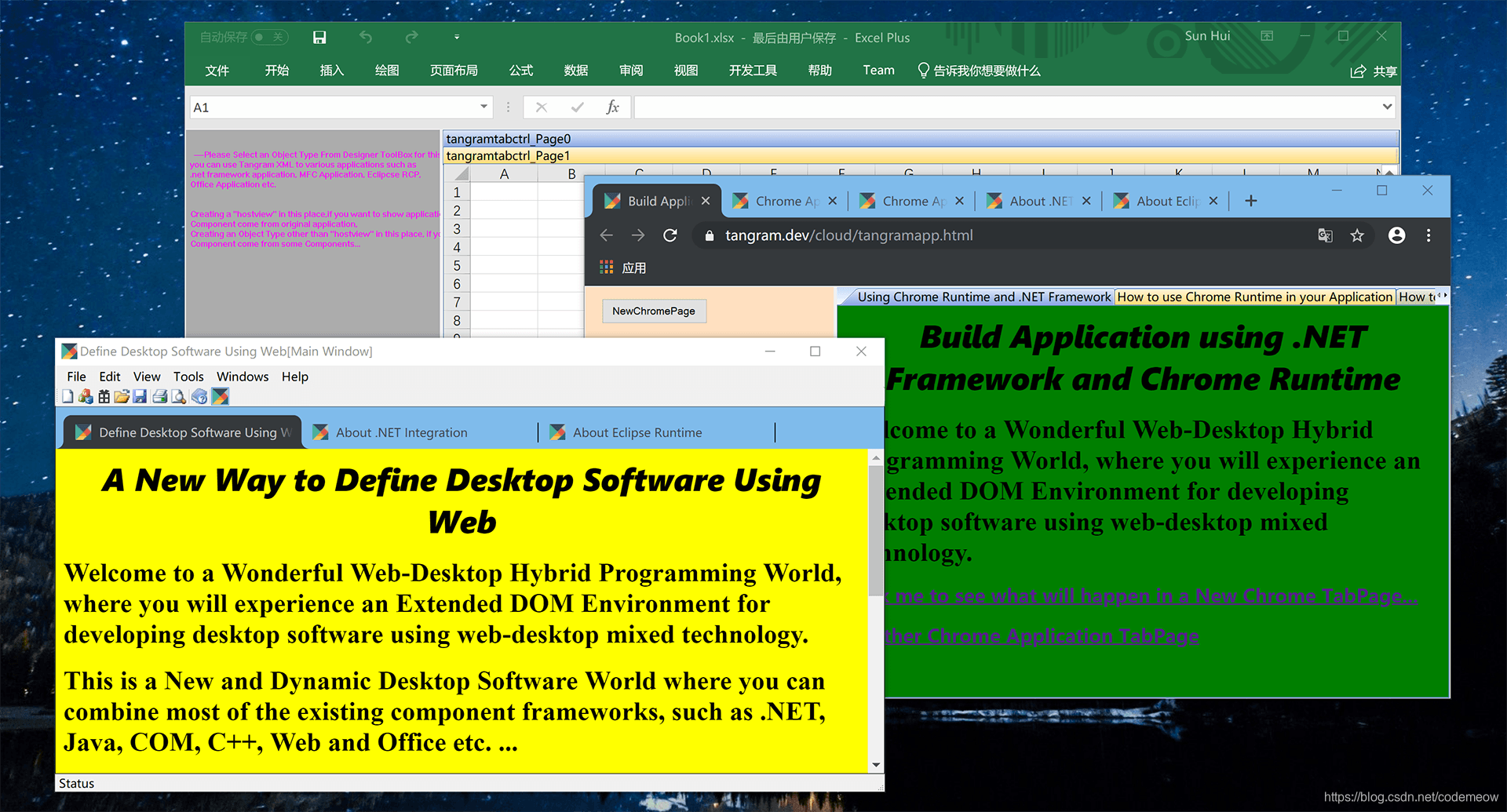Click Redo arrow in Excel quick access toolbar
The width and height of the screenshot is (1507, 812).
(x=411, y=38)
